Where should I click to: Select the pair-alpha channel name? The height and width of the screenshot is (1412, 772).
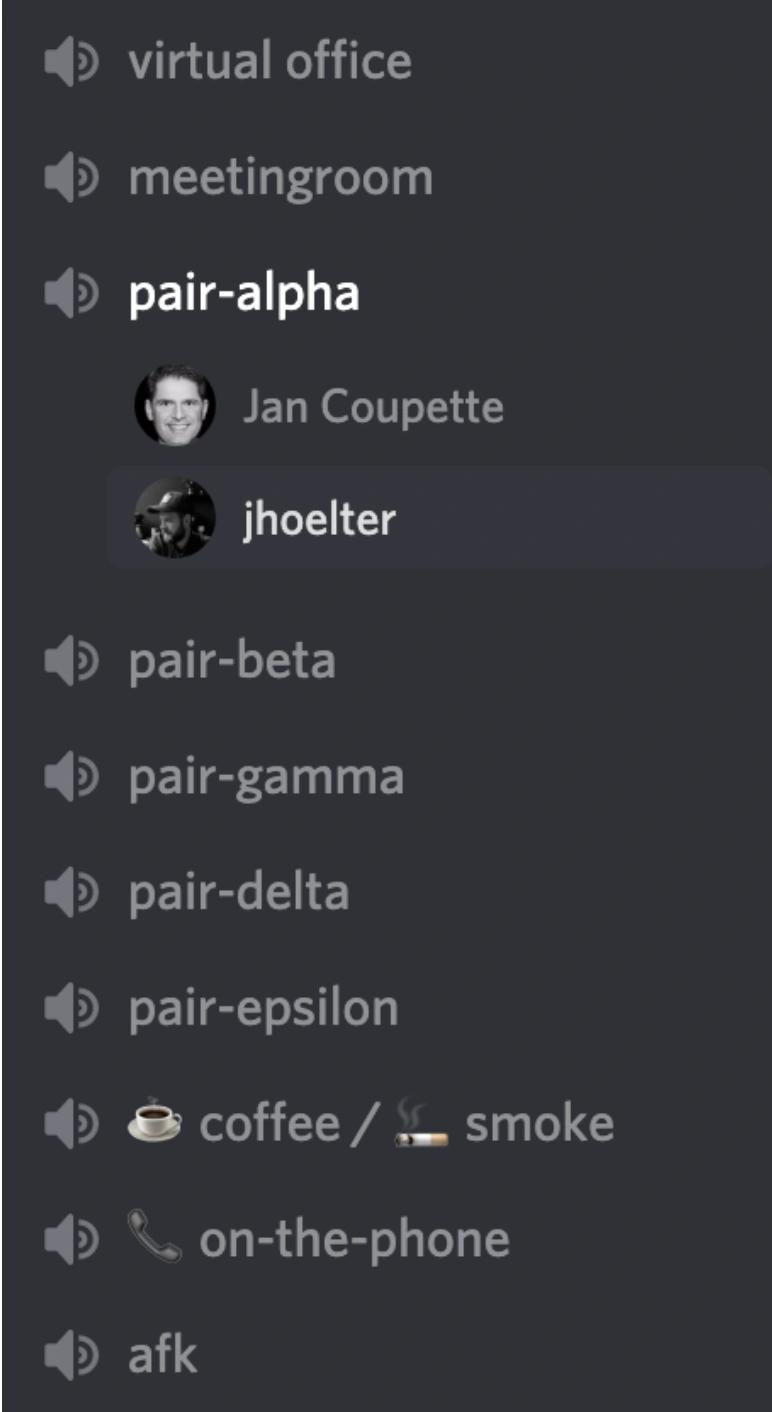(244, 294)
